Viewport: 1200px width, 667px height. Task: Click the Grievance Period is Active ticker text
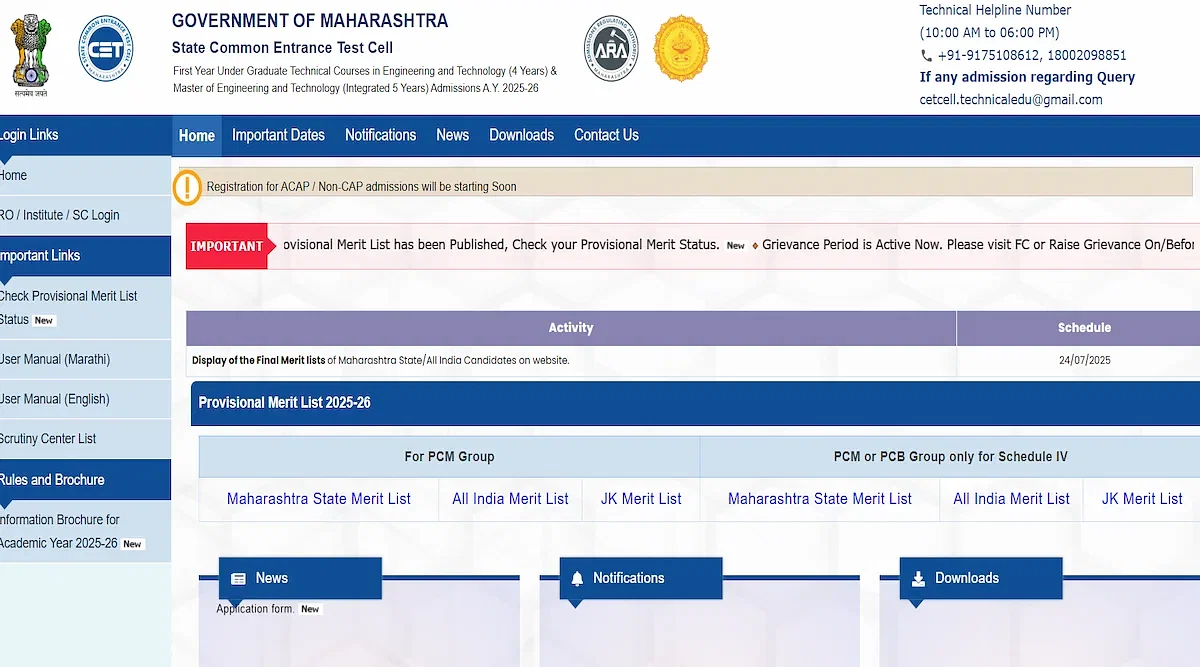click(x=979, y=245)
